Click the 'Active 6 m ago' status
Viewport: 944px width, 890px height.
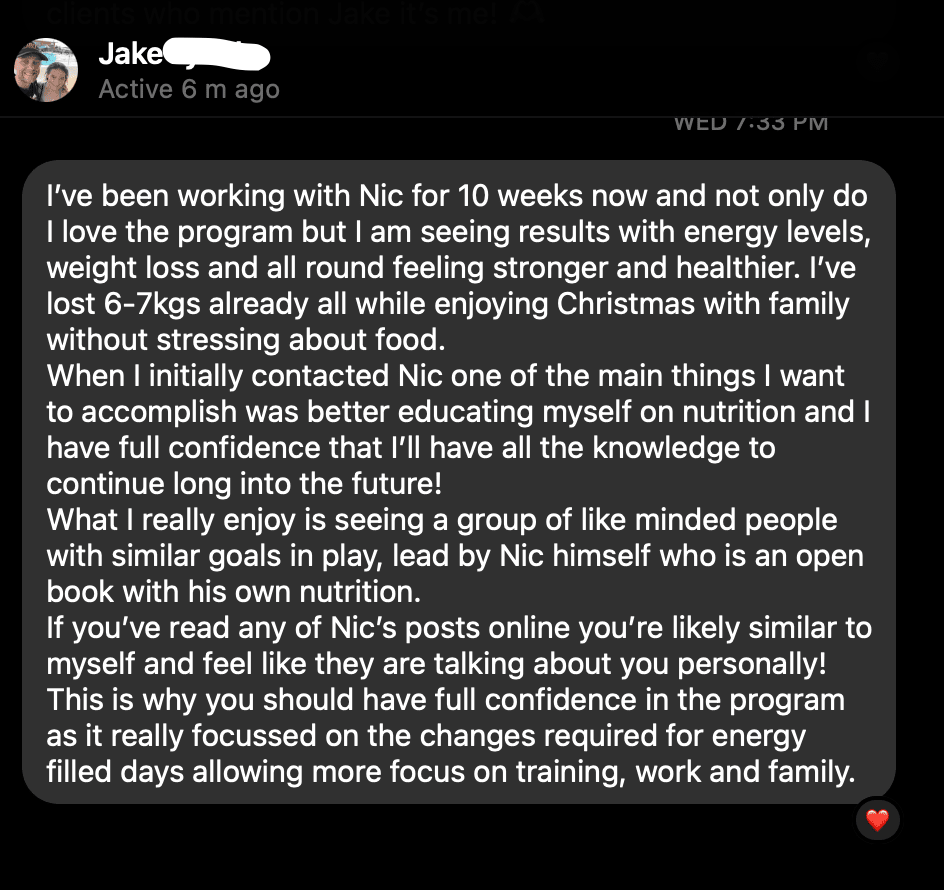click(189, 89)
